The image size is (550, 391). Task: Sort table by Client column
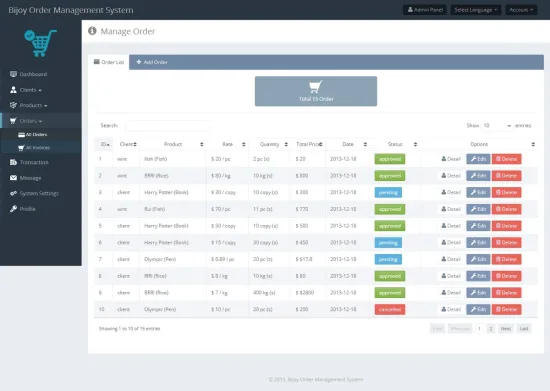[126, 144]
